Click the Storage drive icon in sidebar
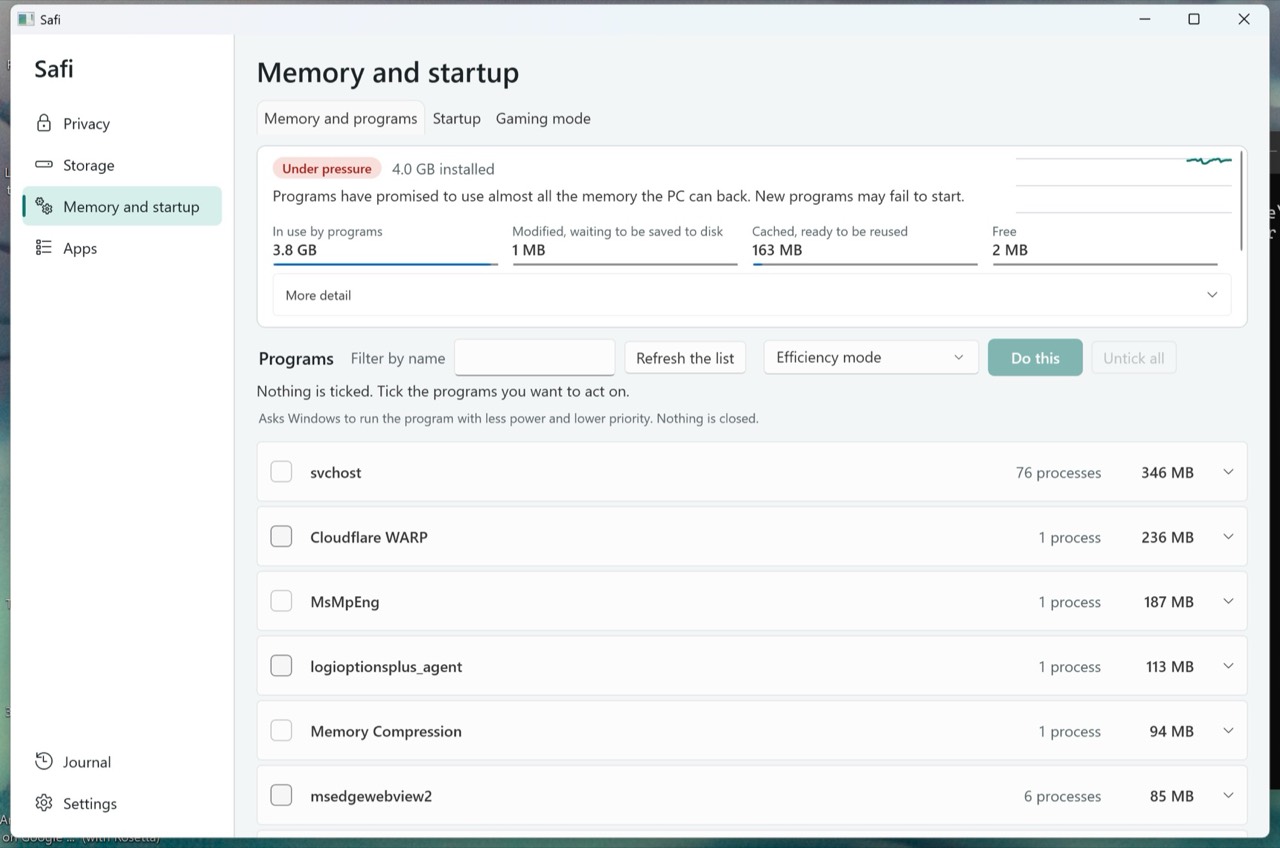1280x848 pixels. pos(43,165)
